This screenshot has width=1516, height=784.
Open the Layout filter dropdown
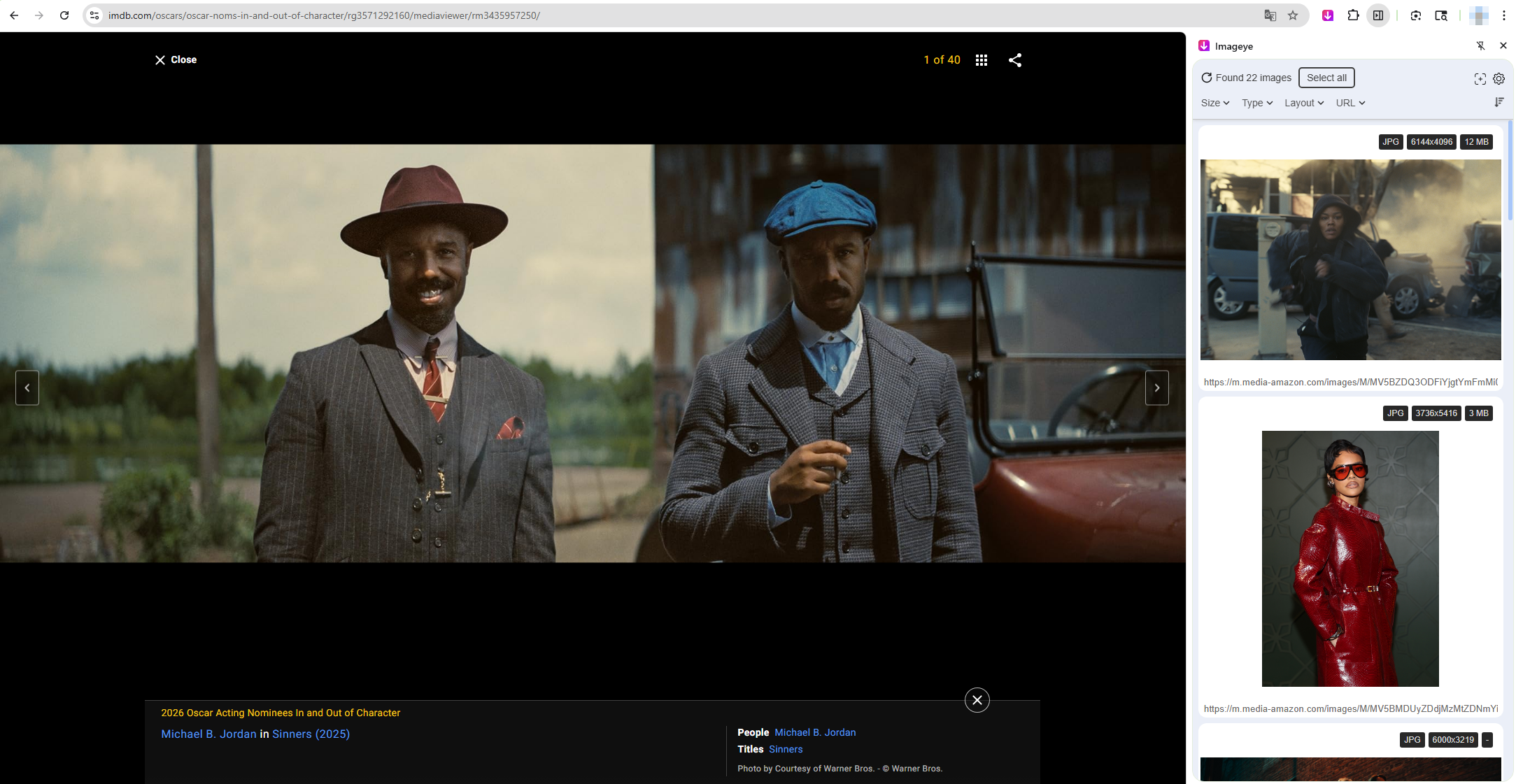pyautogui.click(x=1303, y=103)
